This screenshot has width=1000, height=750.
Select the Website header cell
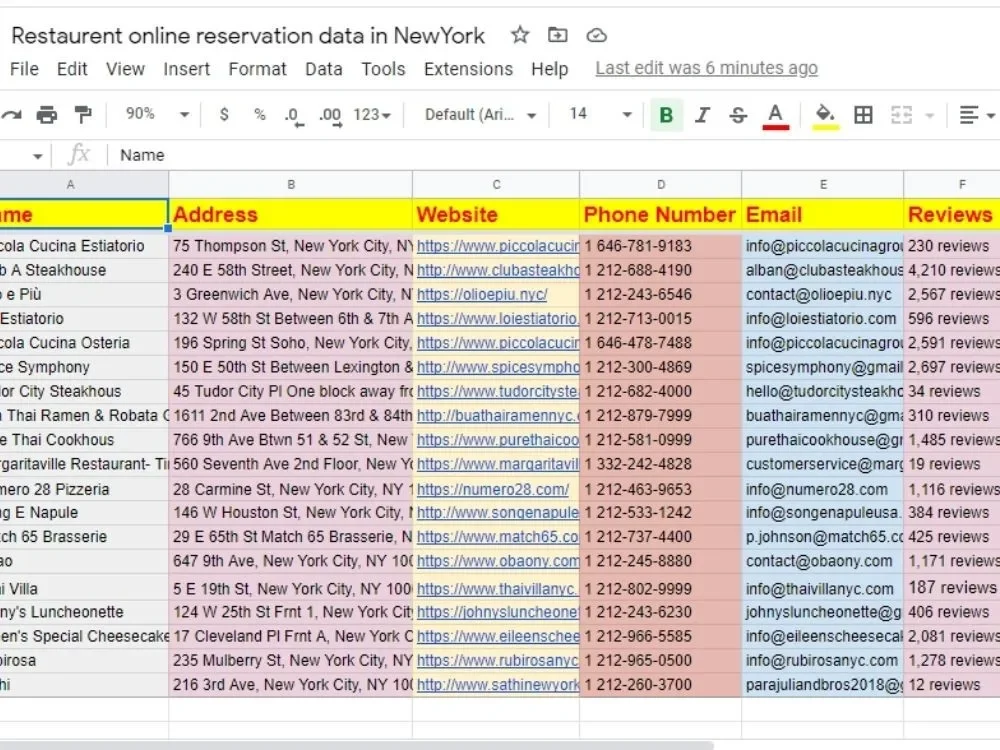[x=496, y=214]
